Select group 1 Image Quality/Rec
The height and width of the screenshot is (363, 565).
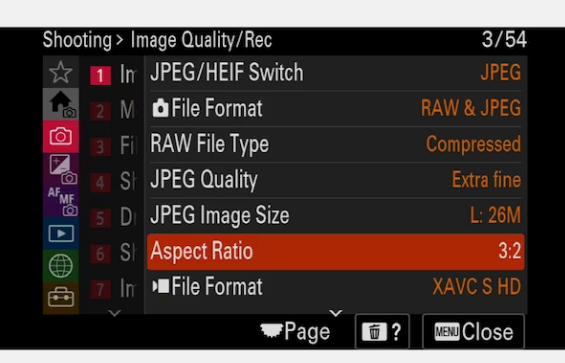tap(112, 75)
